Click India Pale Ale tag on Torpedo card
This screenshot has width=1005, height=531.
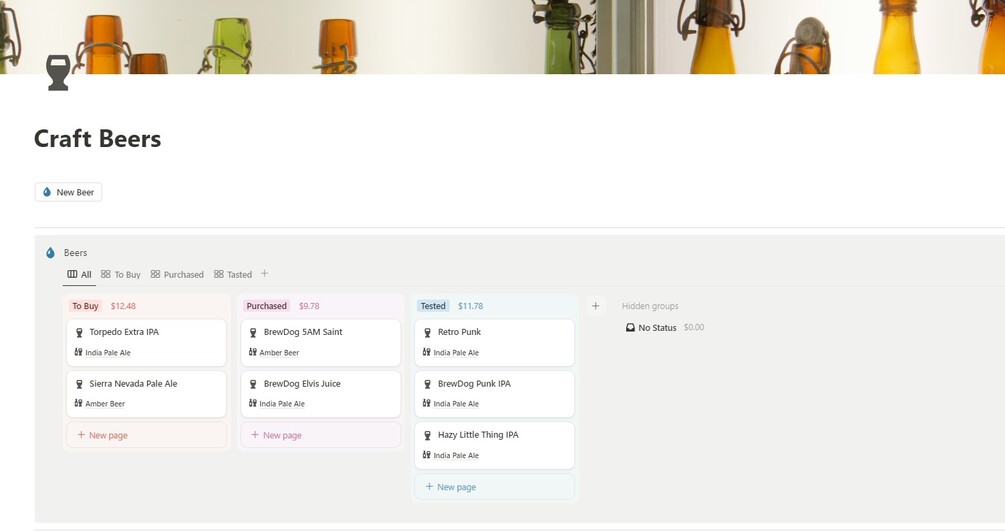108,353
